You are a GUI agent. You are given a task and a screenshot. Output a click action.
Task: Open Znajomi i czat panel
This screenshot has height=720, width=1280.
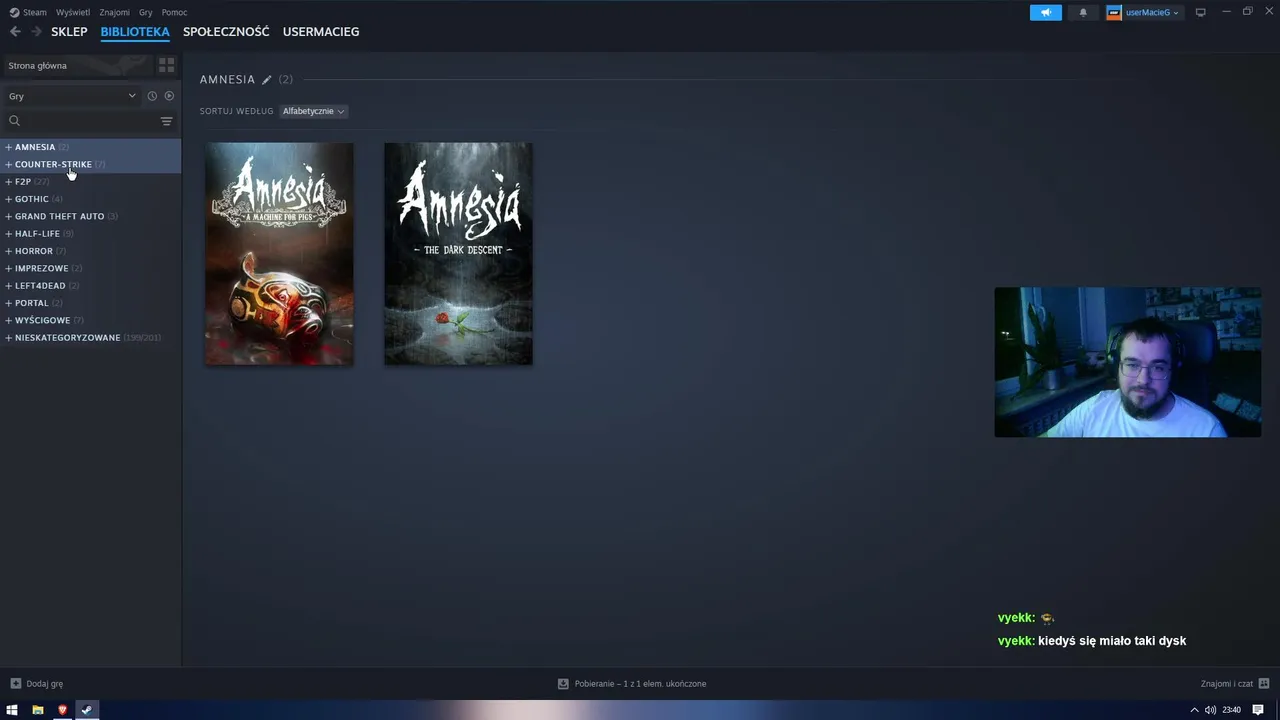[x=1235, y=684]
